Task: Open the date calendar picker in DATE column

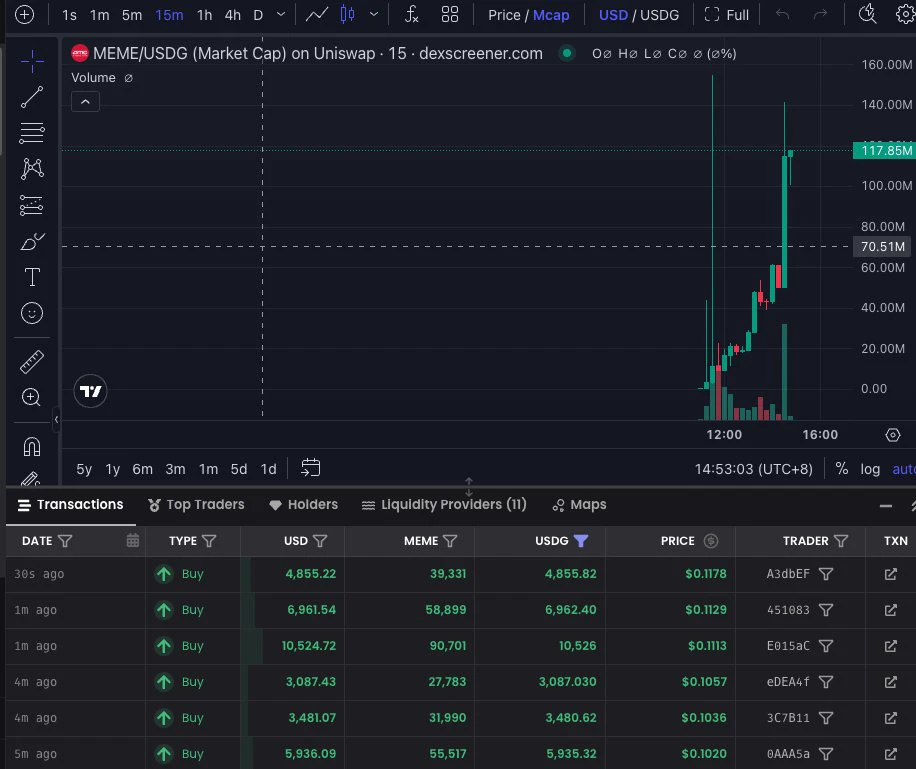Action: 133,541
